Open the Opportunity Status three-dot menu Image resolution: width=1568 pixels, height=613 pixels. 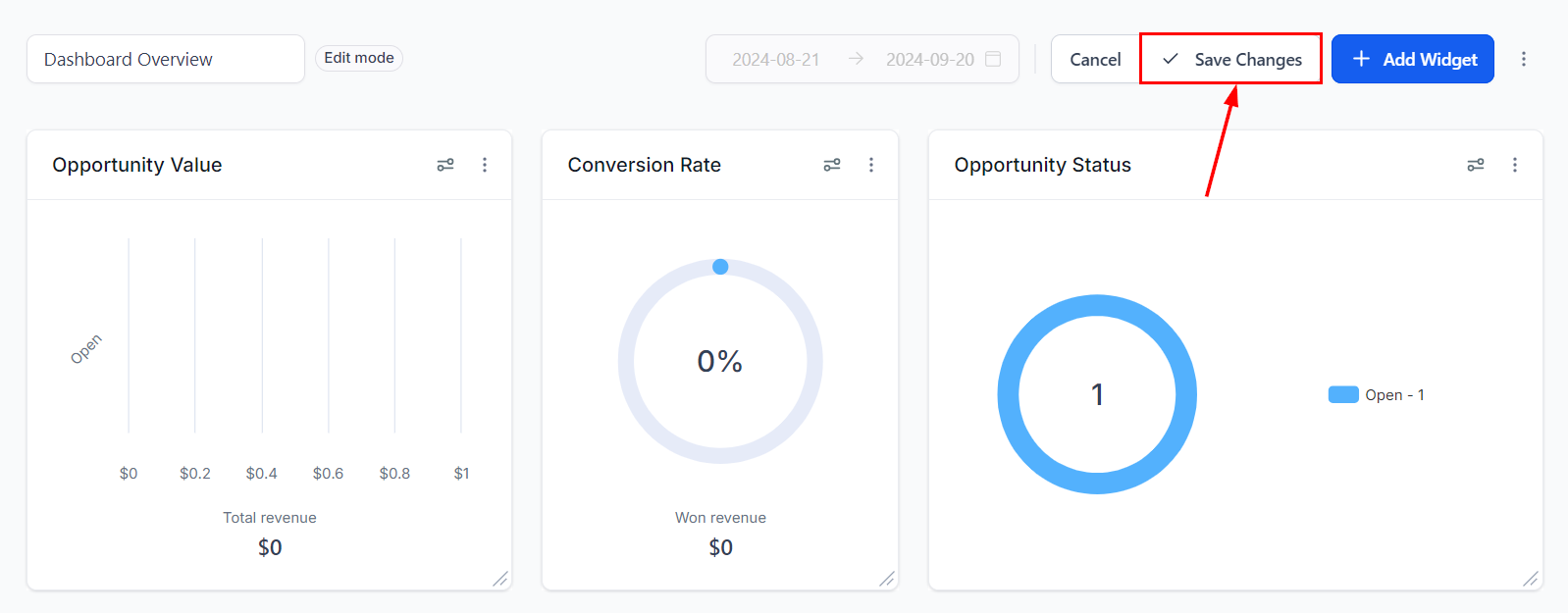[1515, 165]
